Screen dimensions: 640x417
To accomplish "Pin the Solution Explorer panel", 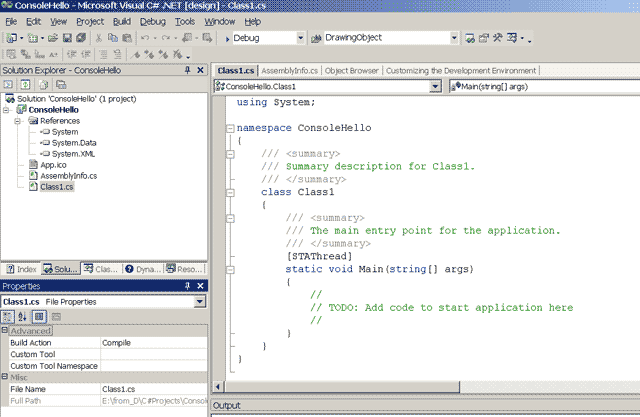I will pyautogui.click(x=187, y=70).
